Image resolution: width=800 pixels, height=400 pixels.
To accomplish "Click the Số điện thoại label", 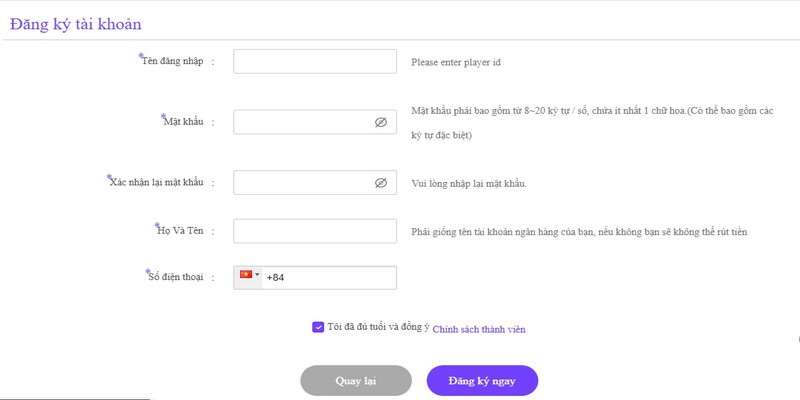I will pos(178,277).
